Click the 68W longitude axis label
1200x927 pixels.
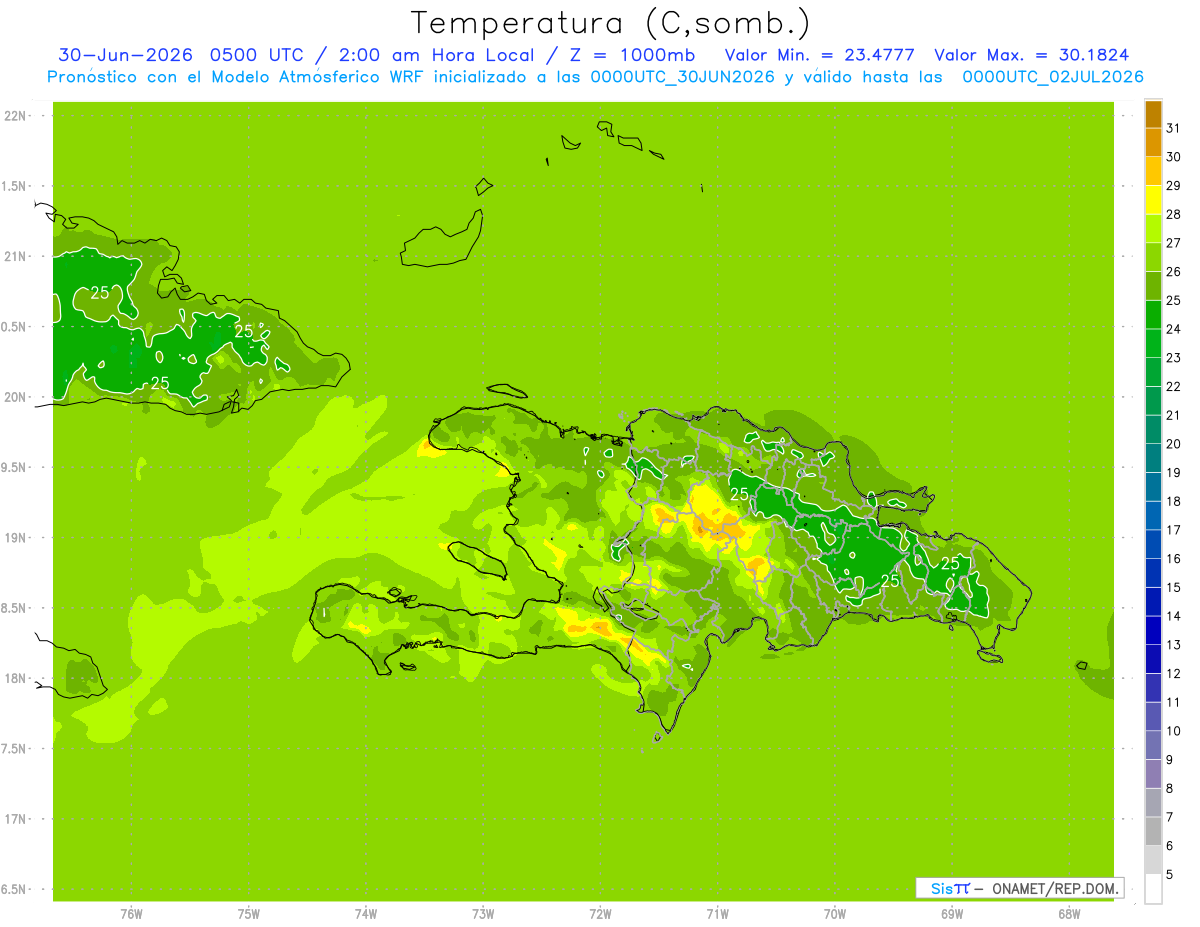[1069, 913]
